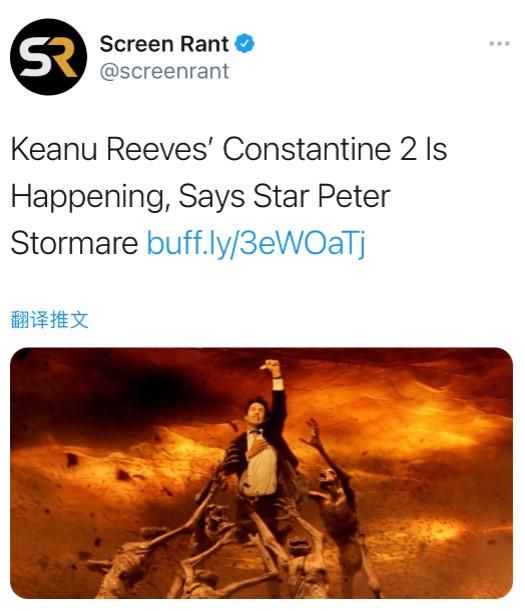The image size is (525, 611).
Task: Open the three-dot more options menu
Action: 499,43
